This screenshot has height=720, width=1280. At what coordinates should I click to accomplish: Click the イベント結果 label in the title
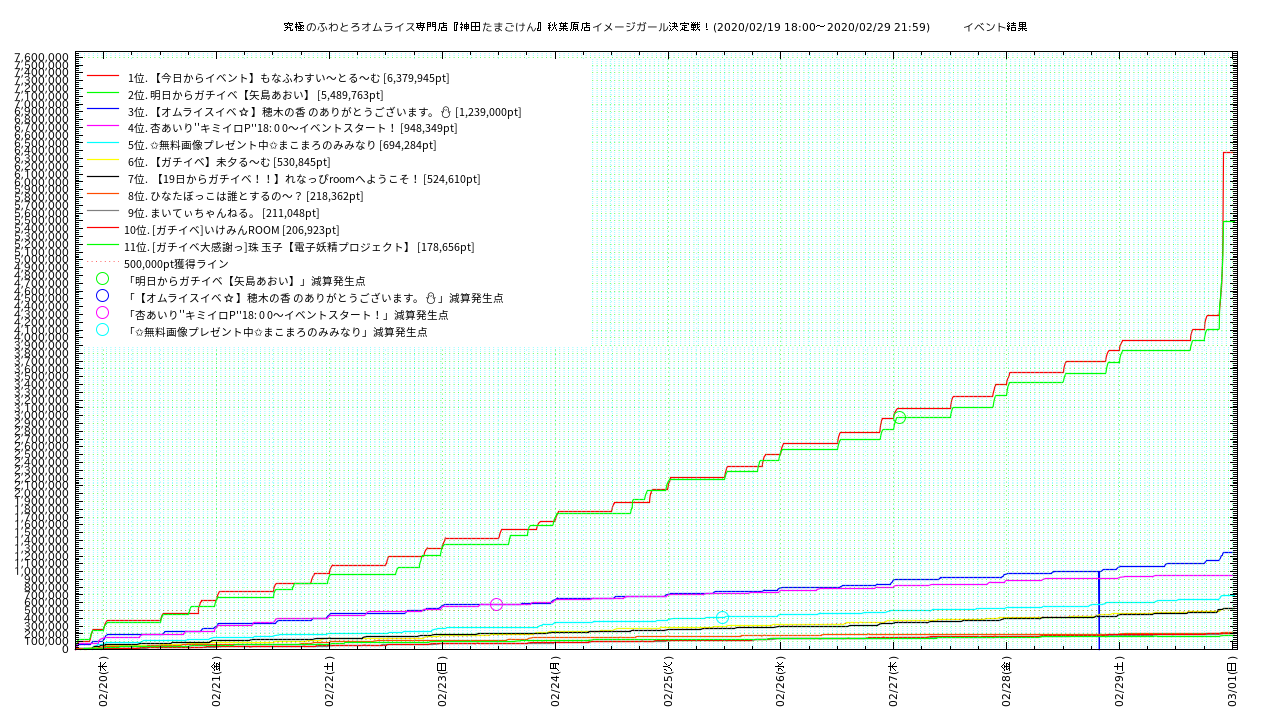995,27
